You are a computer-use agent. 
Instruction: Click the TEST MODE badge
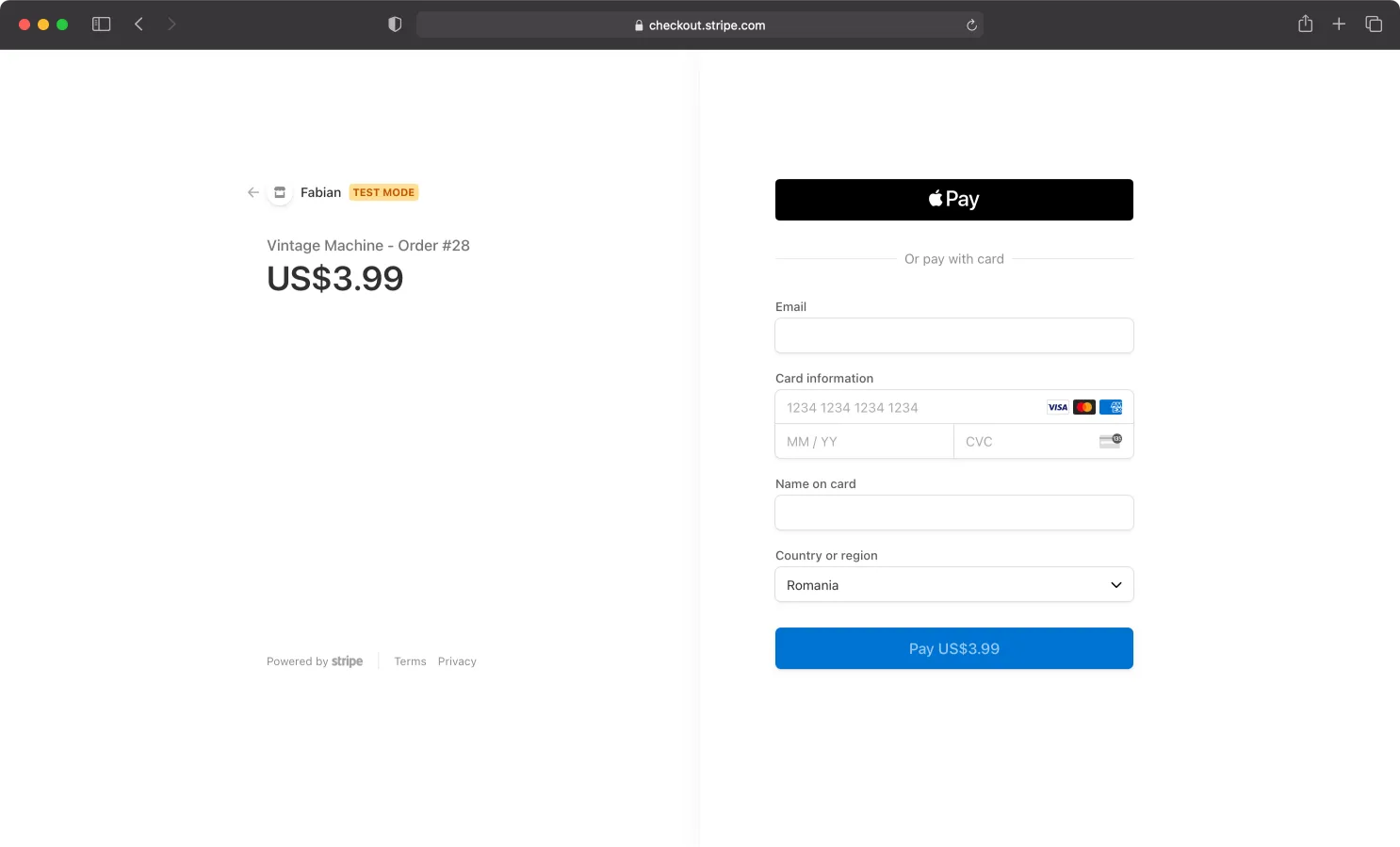coord(383,192)
